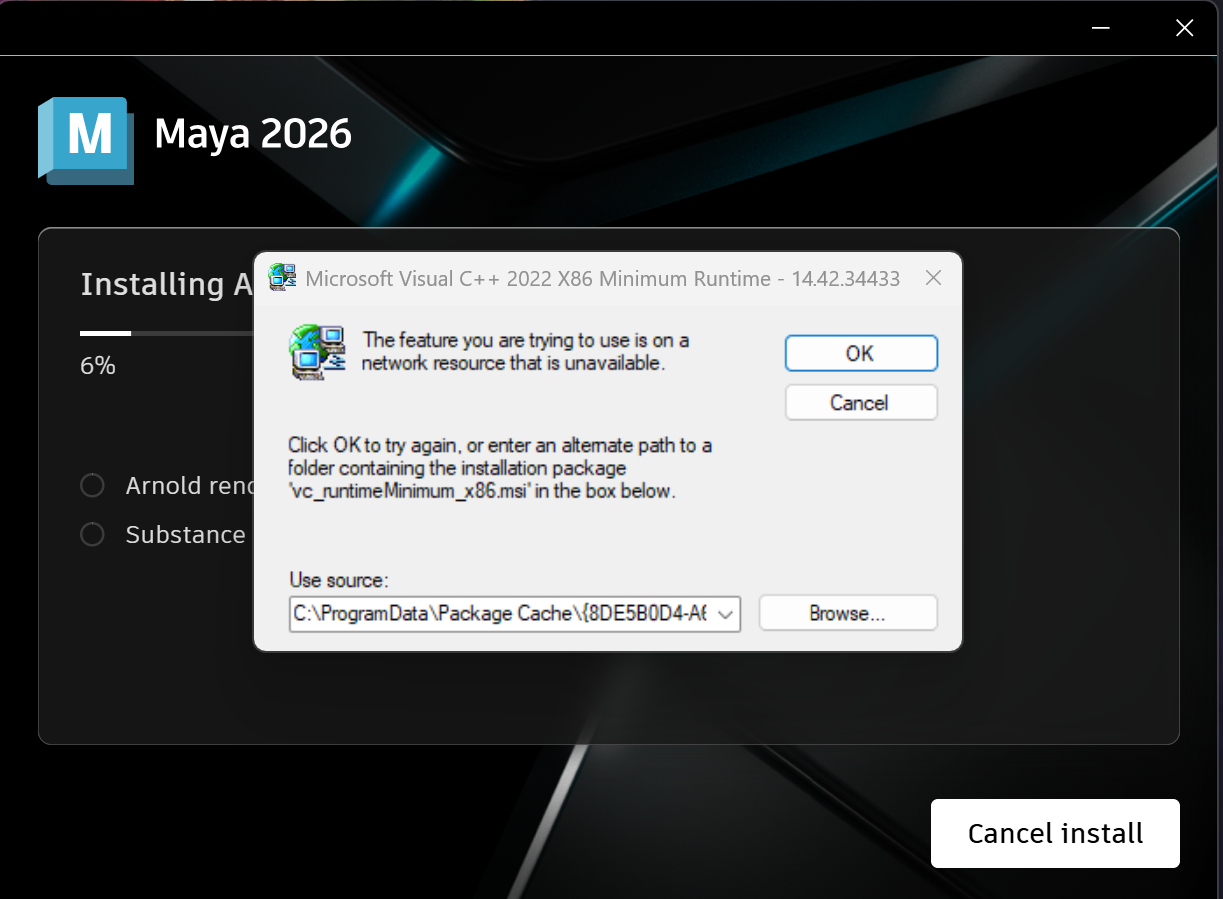The image size is (1223, 899).
Task: Select the Arnold renderer status circle
Action: coord(92,486)
